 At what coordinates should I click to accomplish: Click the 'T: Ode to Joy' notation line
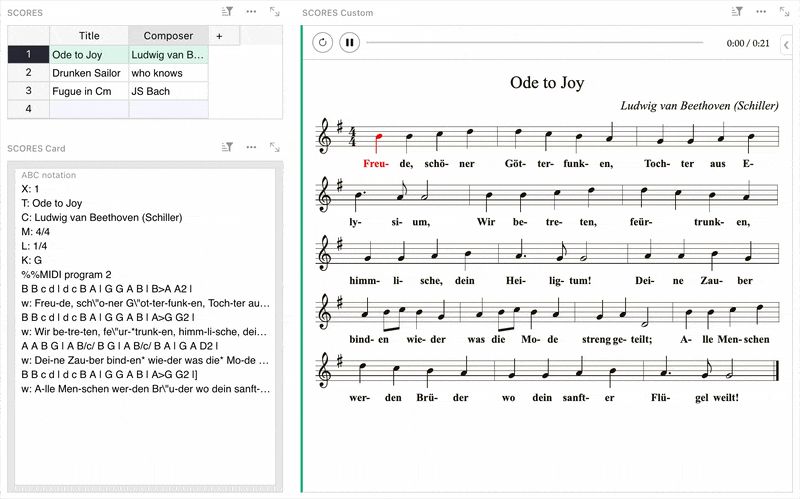52,203
